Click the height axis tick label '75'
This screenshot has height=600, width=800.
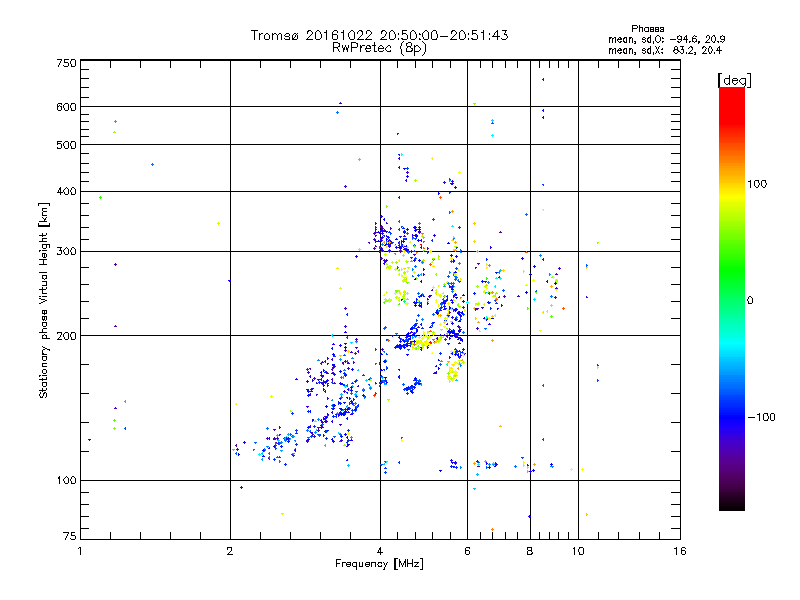coord(70,536)
